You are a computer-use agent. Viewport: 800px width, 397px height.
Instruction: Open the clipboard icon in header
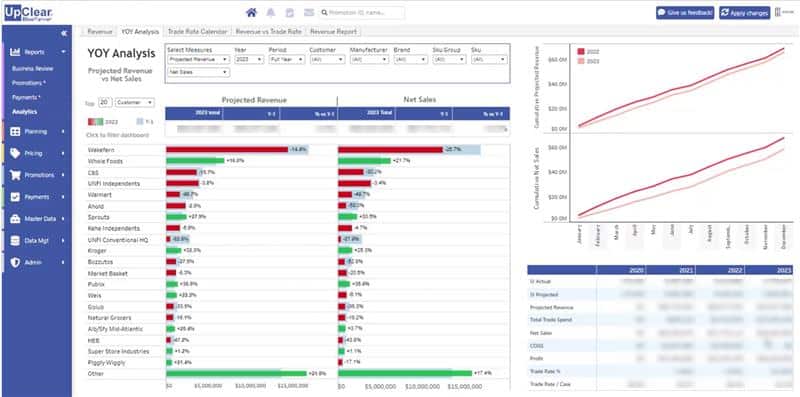[289, 13]
